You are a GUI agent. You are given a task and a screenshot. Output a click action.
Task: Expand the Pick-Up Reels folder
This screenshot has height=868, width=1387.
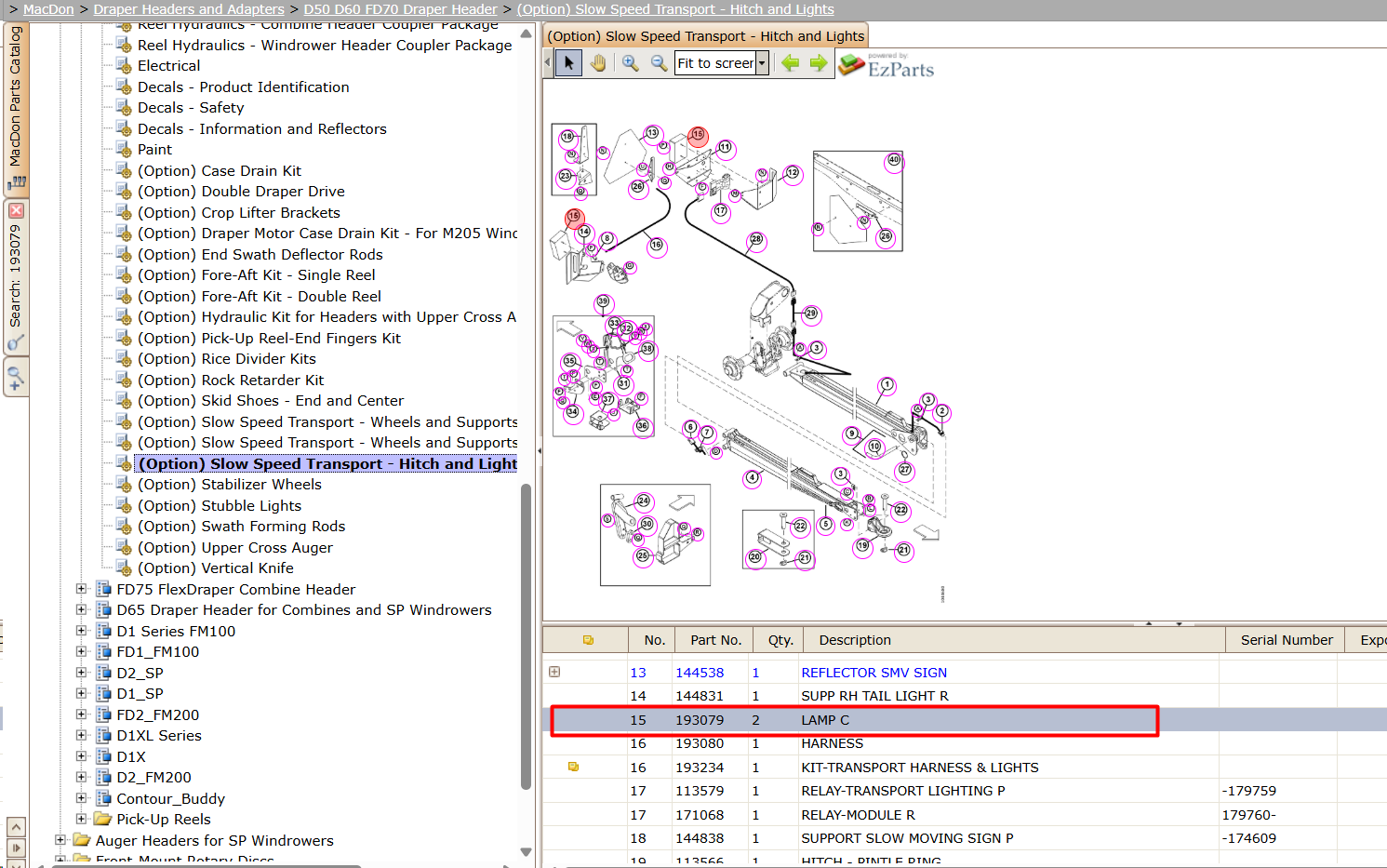[x=81, y=819]
